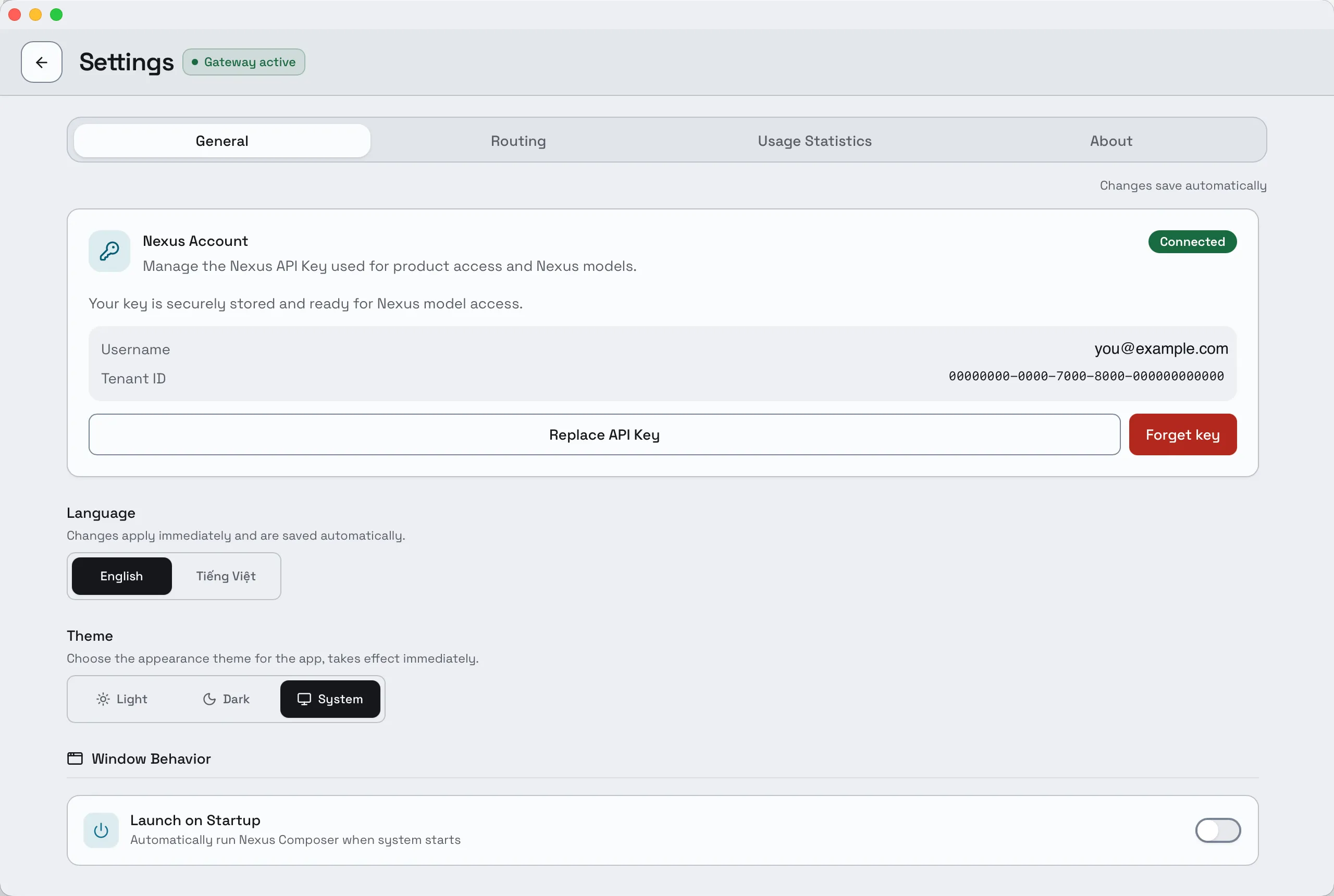Close the window with red button
The height and width of the screenshot is (896, 1334).
(x=15, y=15)
